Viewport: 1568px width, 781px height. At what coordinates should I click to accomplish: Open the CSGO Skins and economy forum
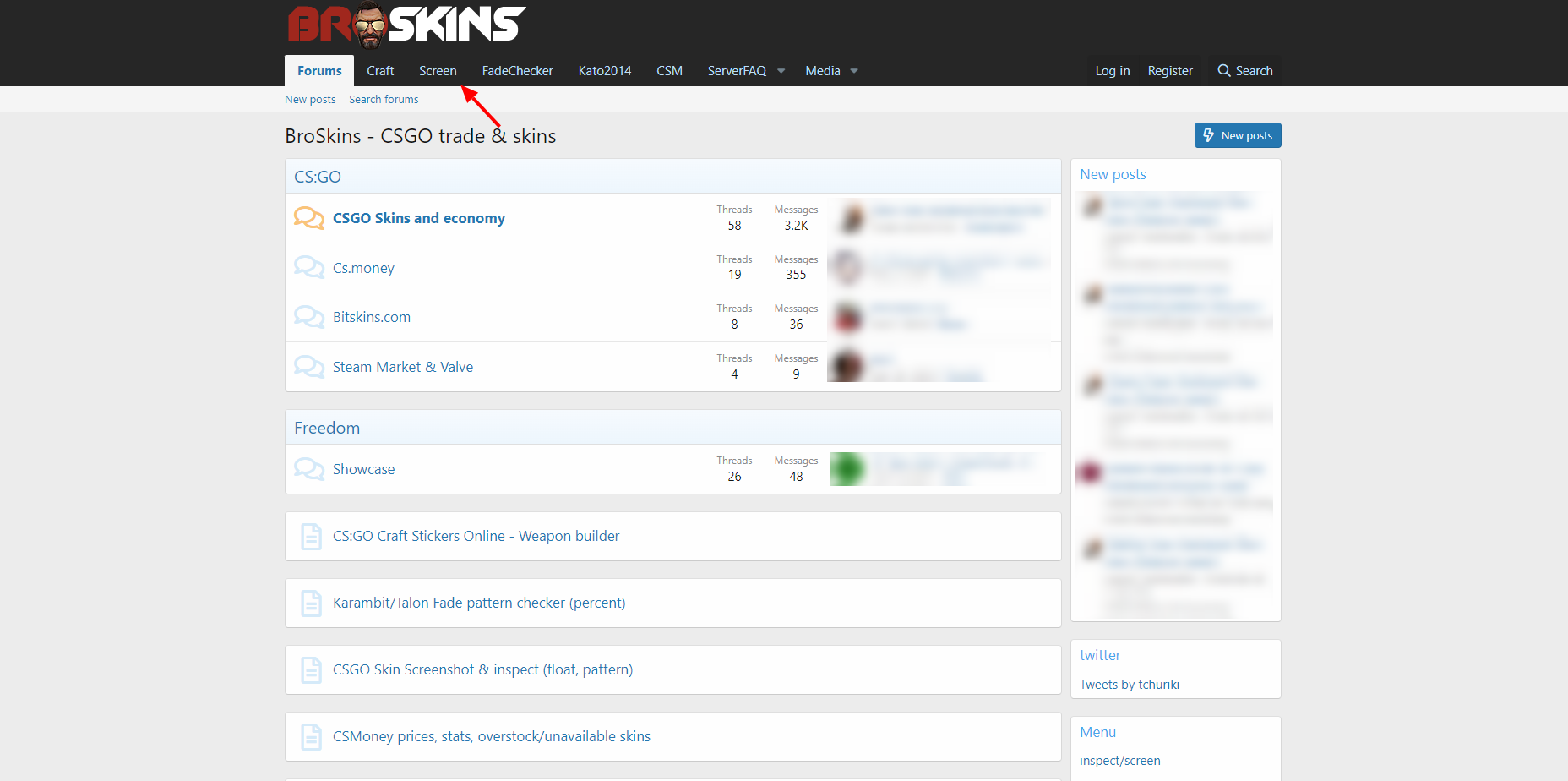419,218
